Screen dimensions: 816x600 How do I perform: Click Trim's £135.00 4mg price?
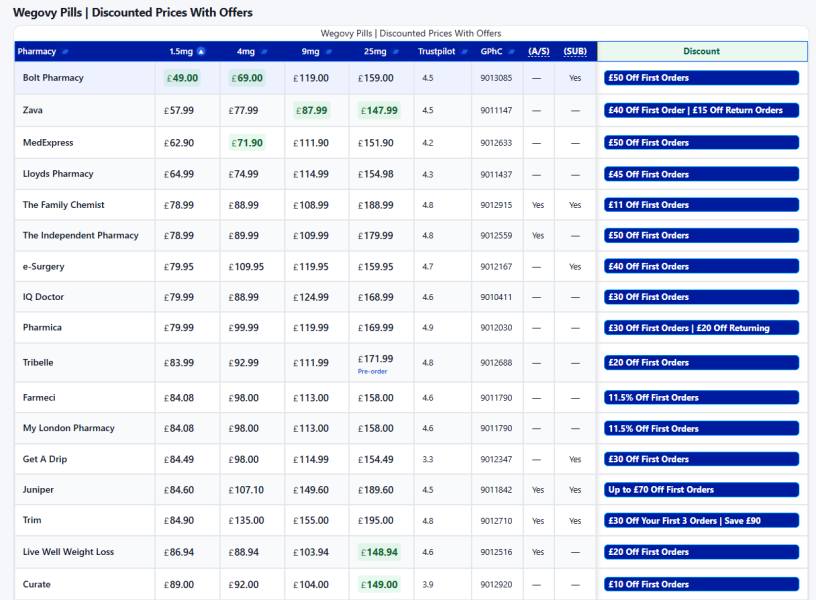tap(246, 520)
